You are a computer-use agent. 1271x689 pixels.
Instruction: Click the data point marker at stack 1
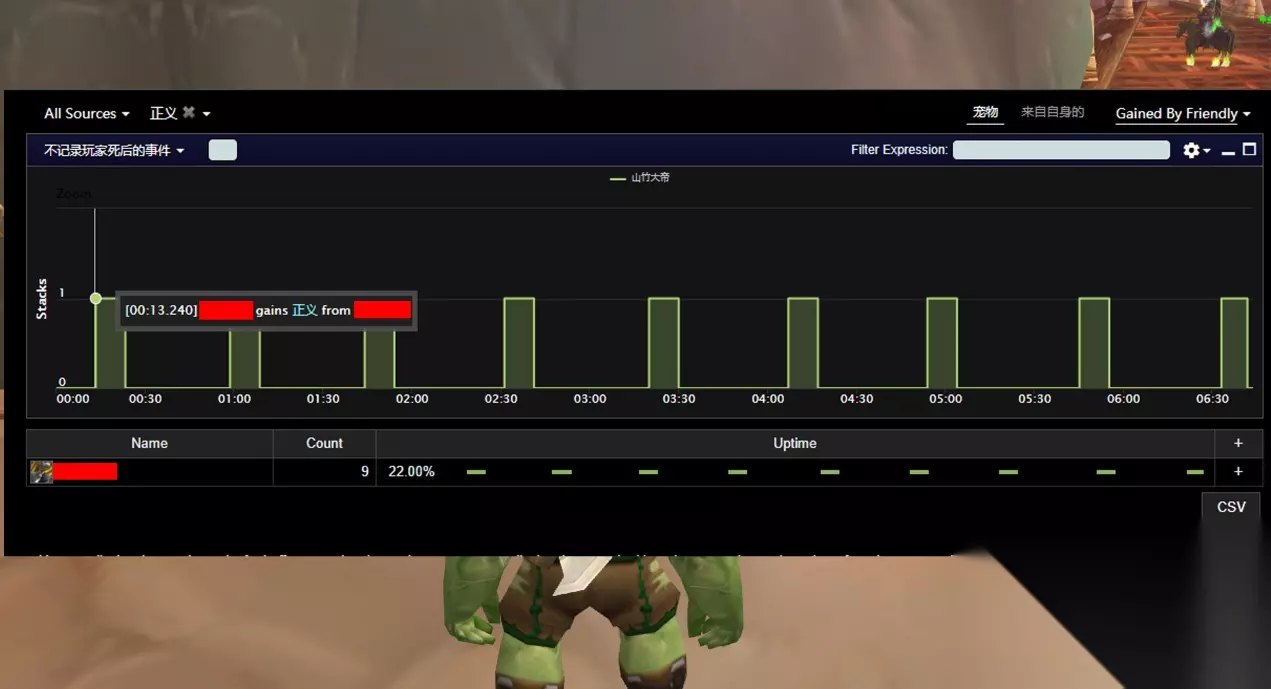coord(95,298)
